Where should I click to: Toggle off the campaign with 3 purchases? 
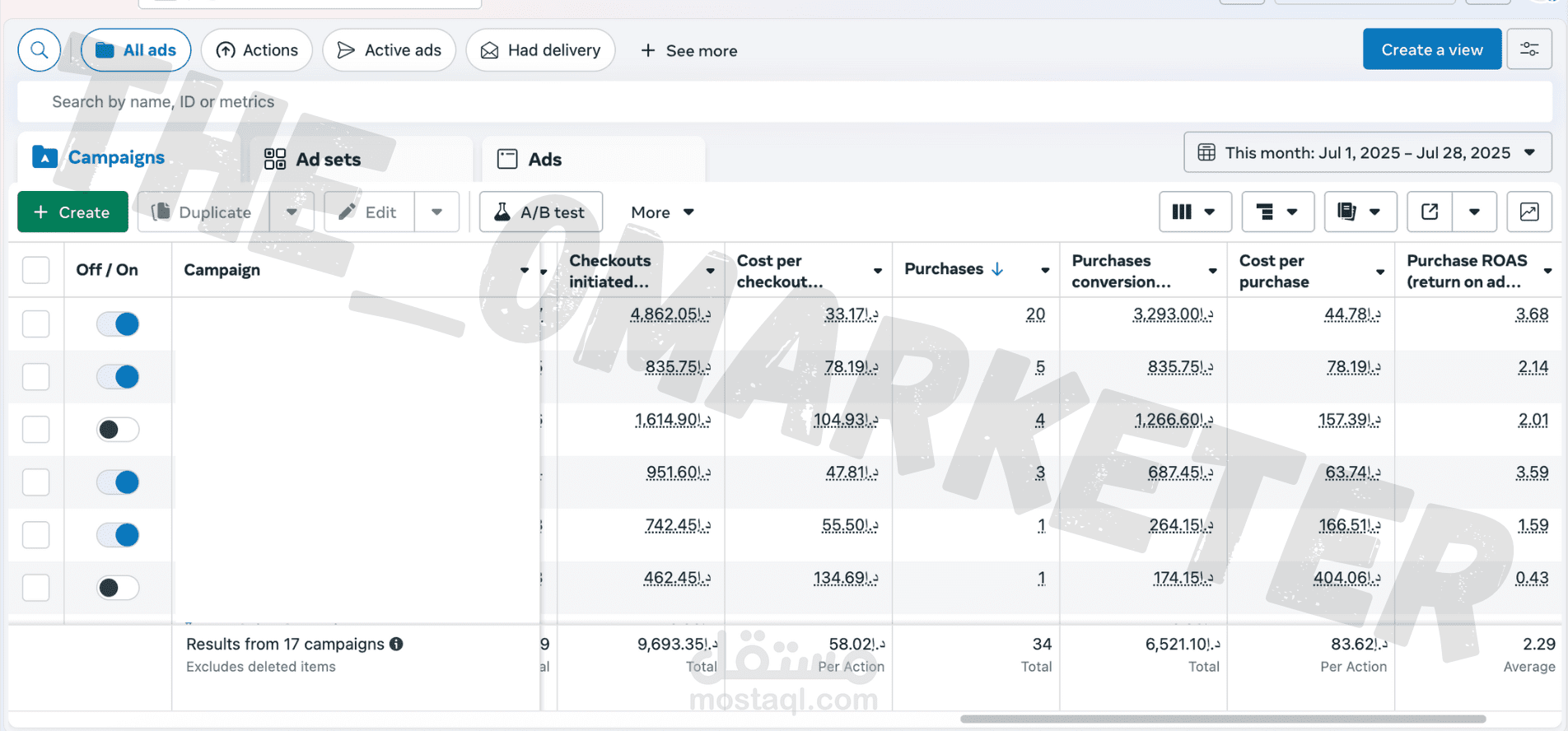(118, 482)
